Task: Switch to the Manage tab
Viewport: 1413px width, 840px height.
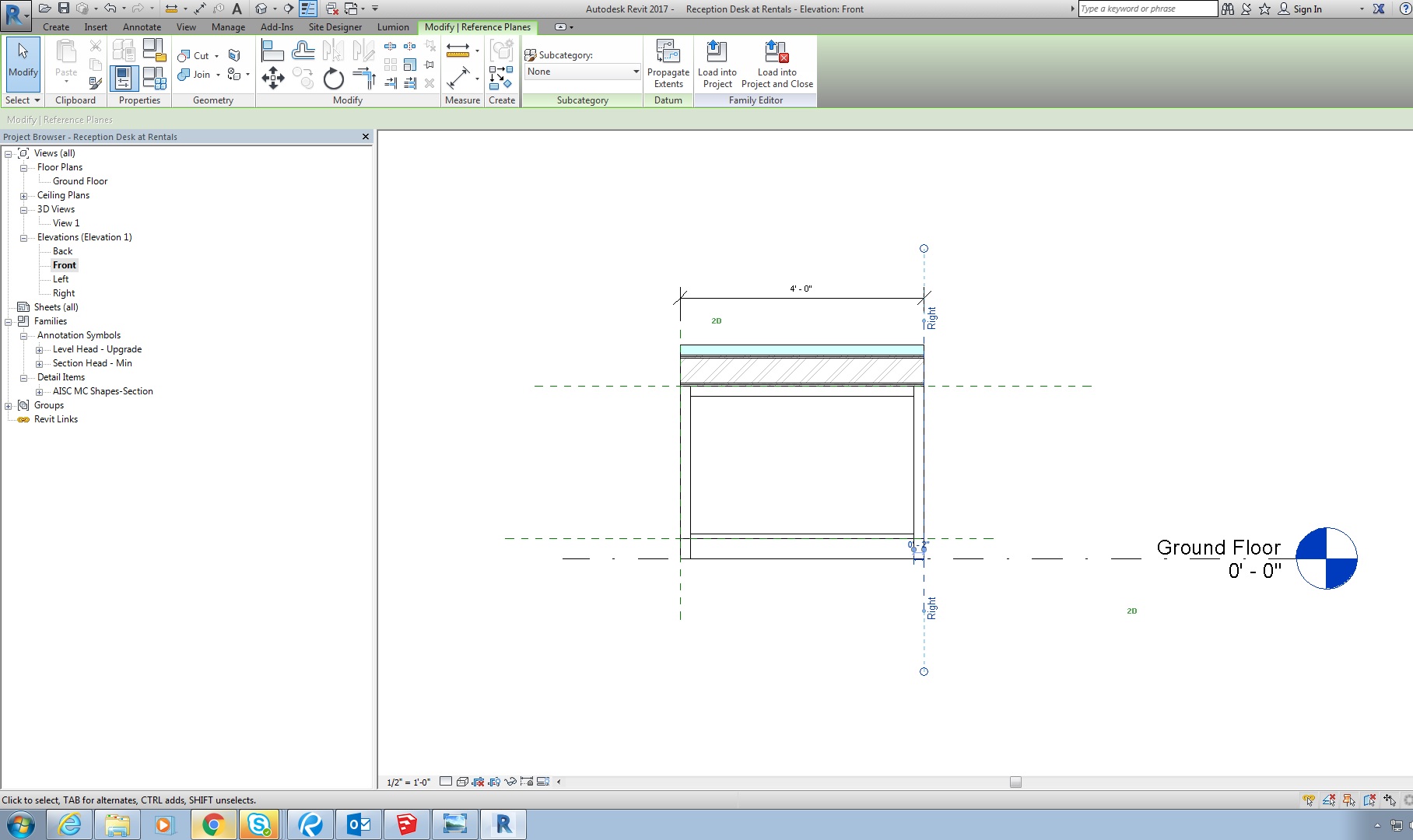Action: click(228, 27)
